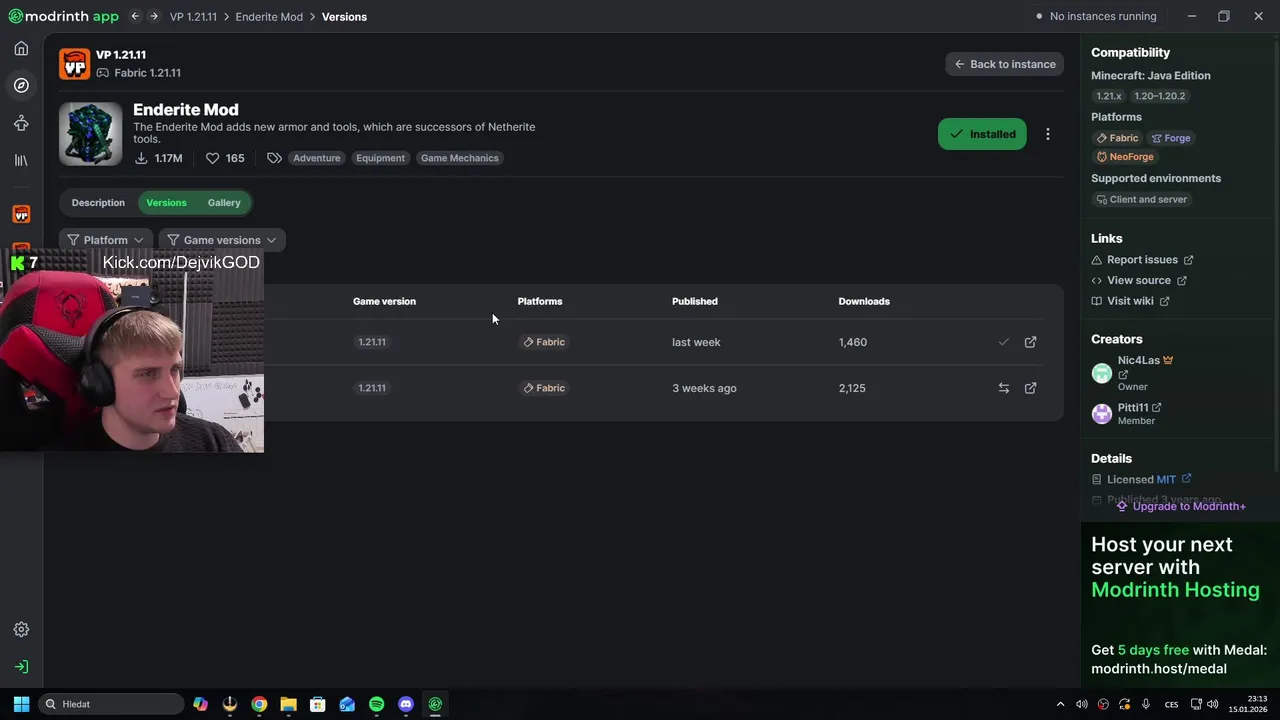1280x720 pixels.
Task: Click the Modrinth app logo
Action: pyautogui.click(x=63, y=16)
